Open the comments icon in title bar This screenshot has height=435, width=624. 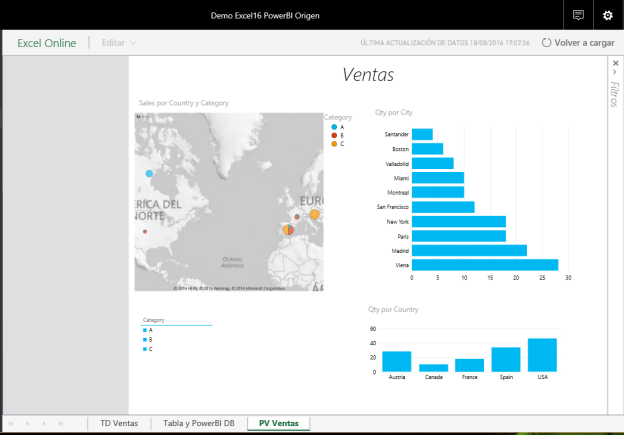pyautogui.click(x=578, y=15)
